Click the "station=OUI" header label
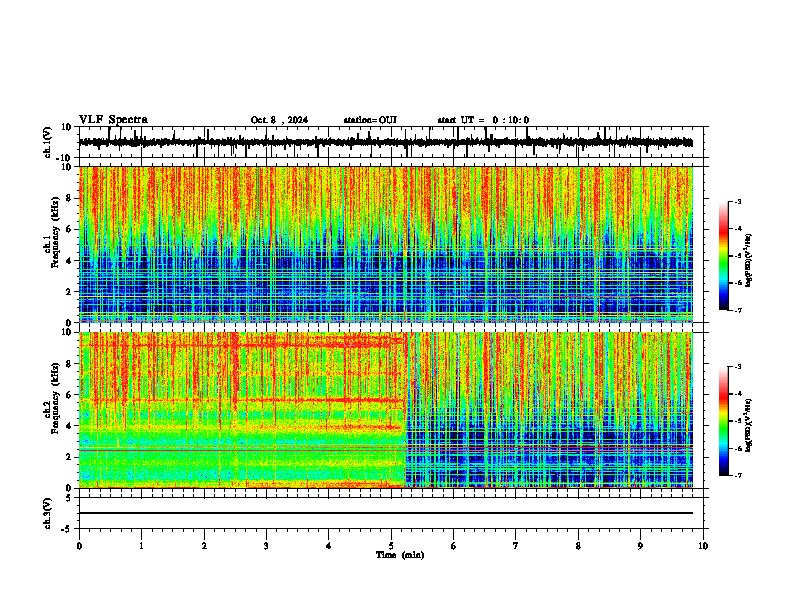The height and width of the screenshot is (612, 792). coord(370,120)
